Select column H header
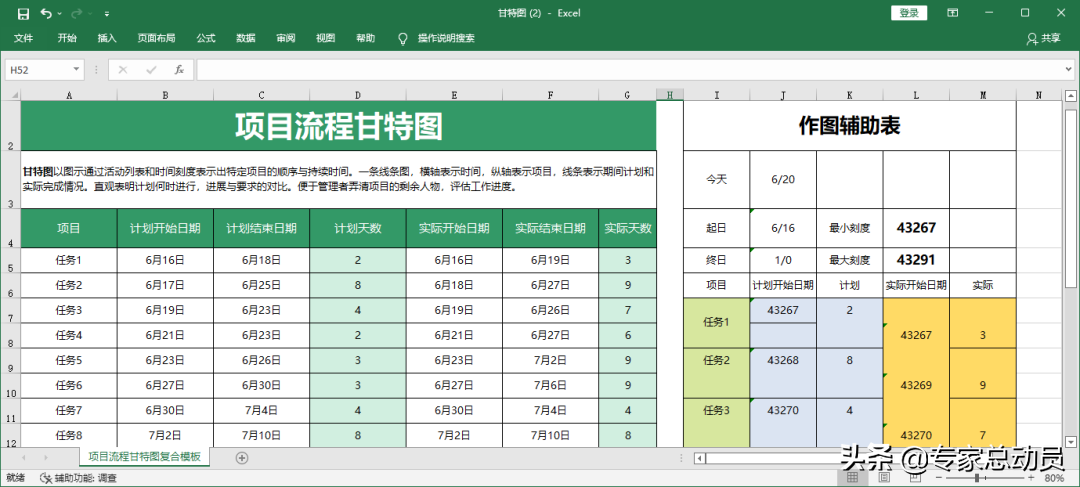1080x487 pixels. pos(669,95)
